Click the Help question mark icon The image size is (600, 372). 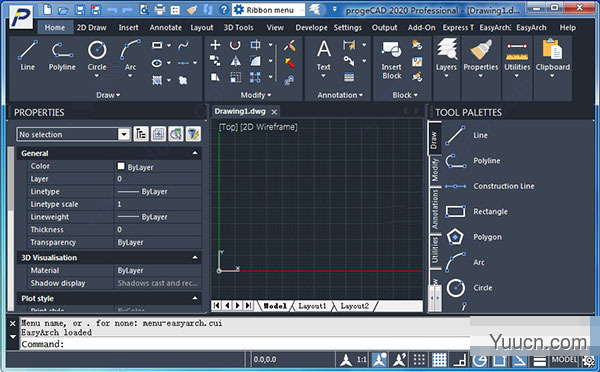[x=224, y=10]
